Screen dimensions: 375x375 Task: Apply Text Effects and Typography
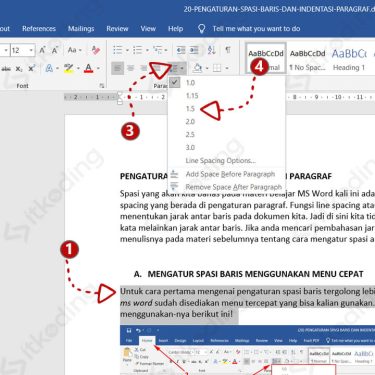pos(49,68)
